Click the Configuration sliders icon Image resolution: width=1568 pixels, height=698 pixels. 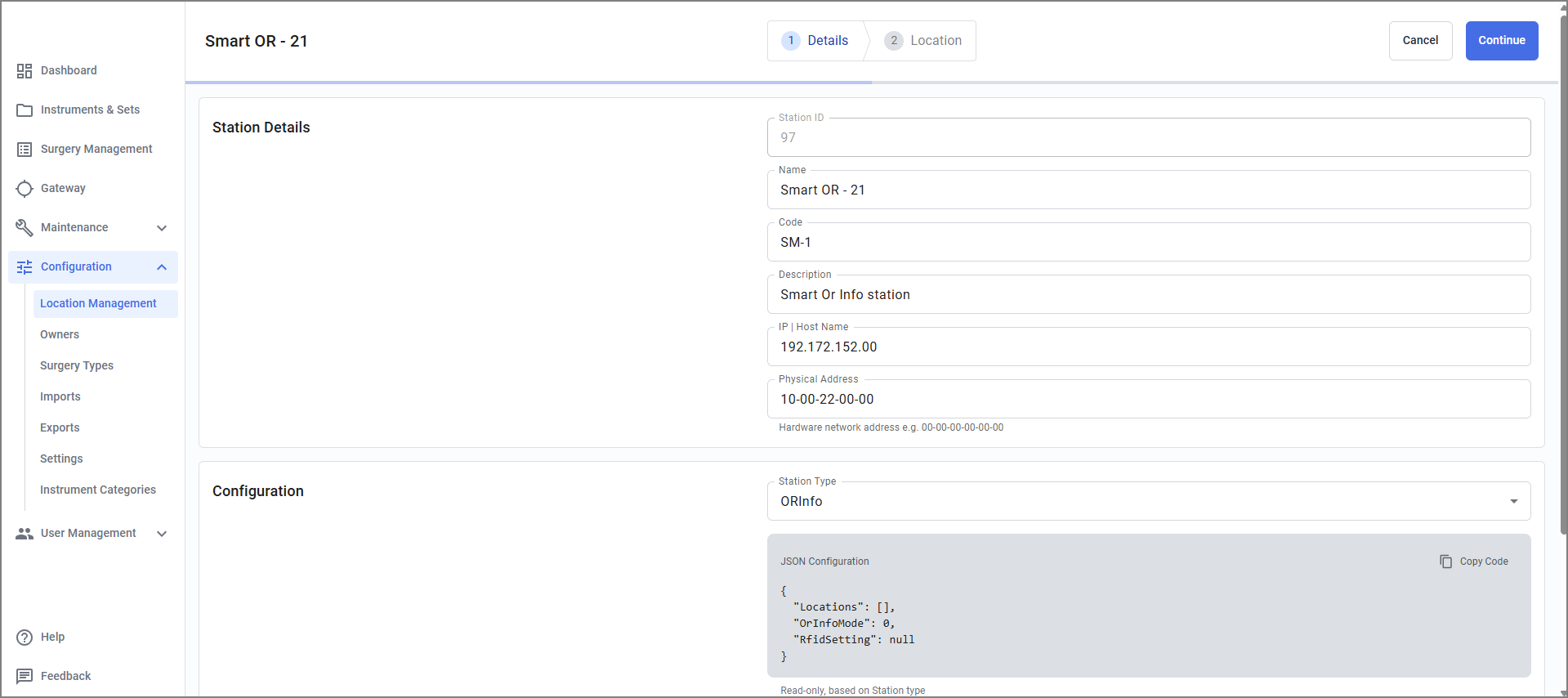pyautogui.click(x=25, y=267)
